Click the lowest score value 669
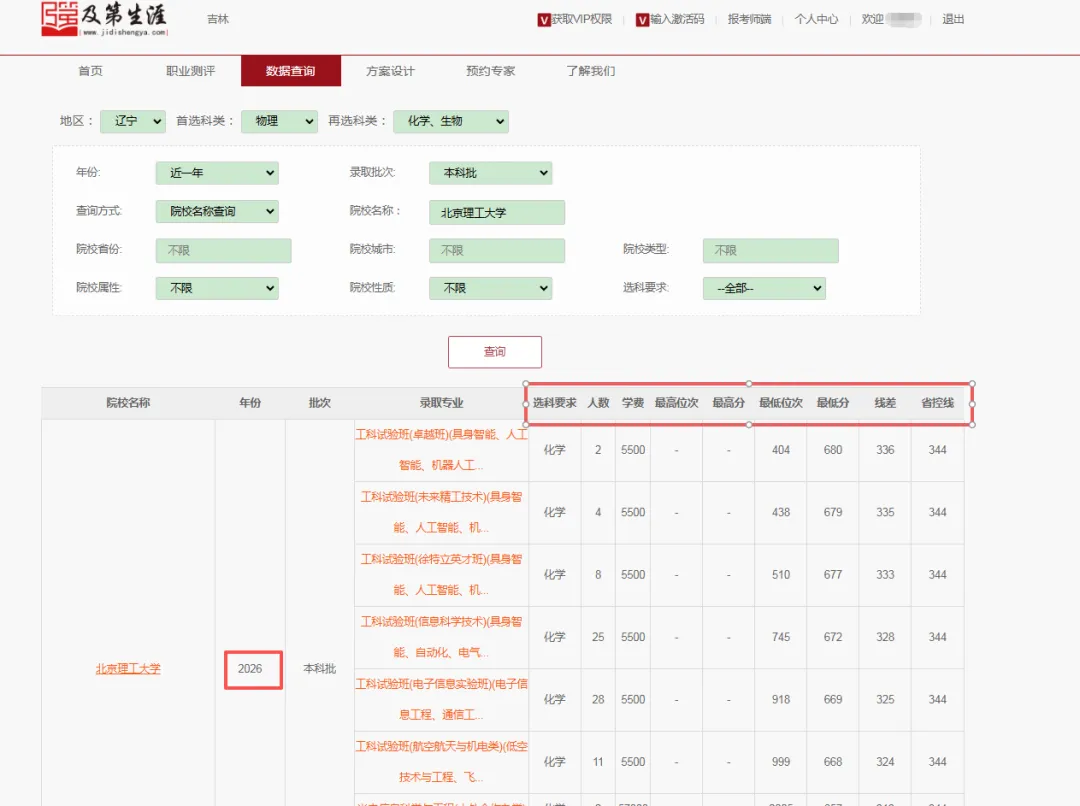1080x806 pixels. click(x=833, y=699)
